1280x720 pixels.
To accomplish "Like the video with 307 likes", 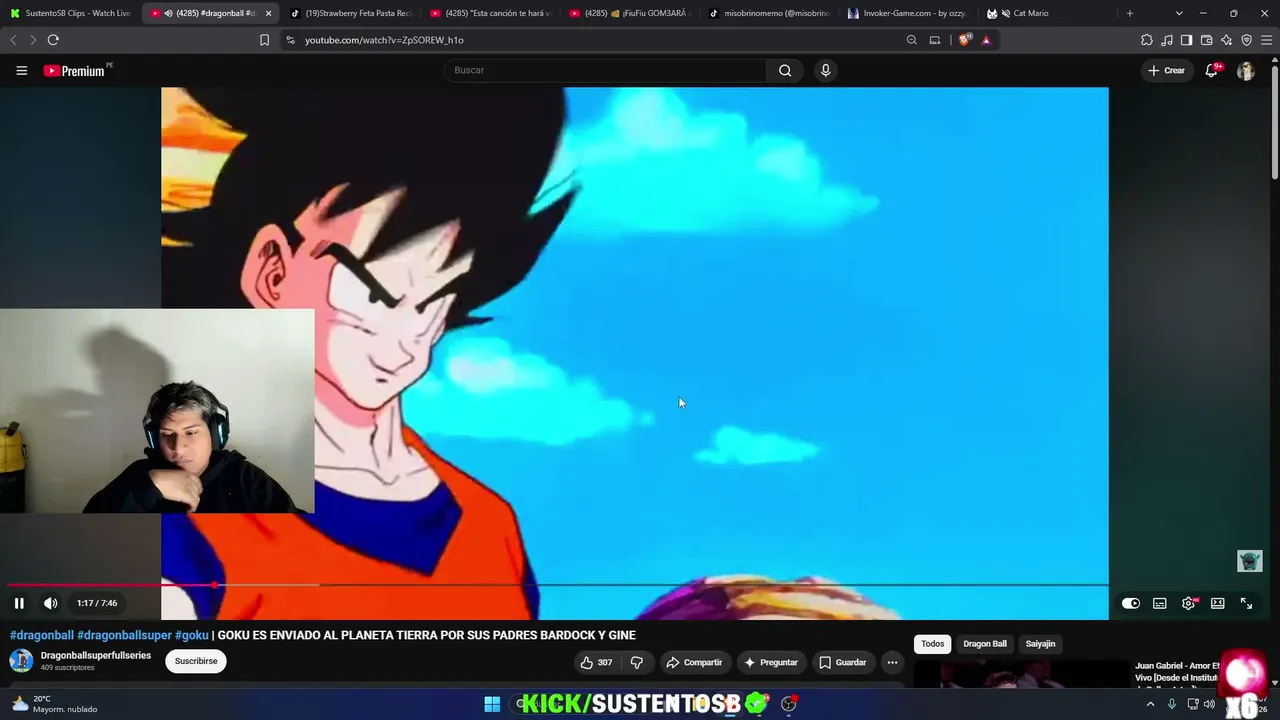I will (596, 662).
